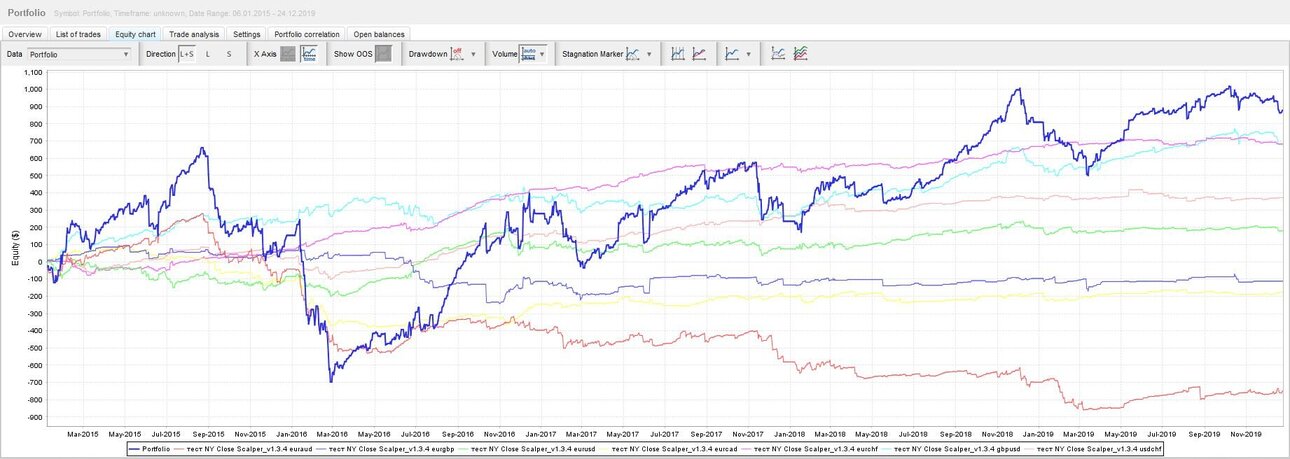Screen dimensions: 1290x459
Task: Click the Stagnation Marker icon
Action: click(633, 54)
